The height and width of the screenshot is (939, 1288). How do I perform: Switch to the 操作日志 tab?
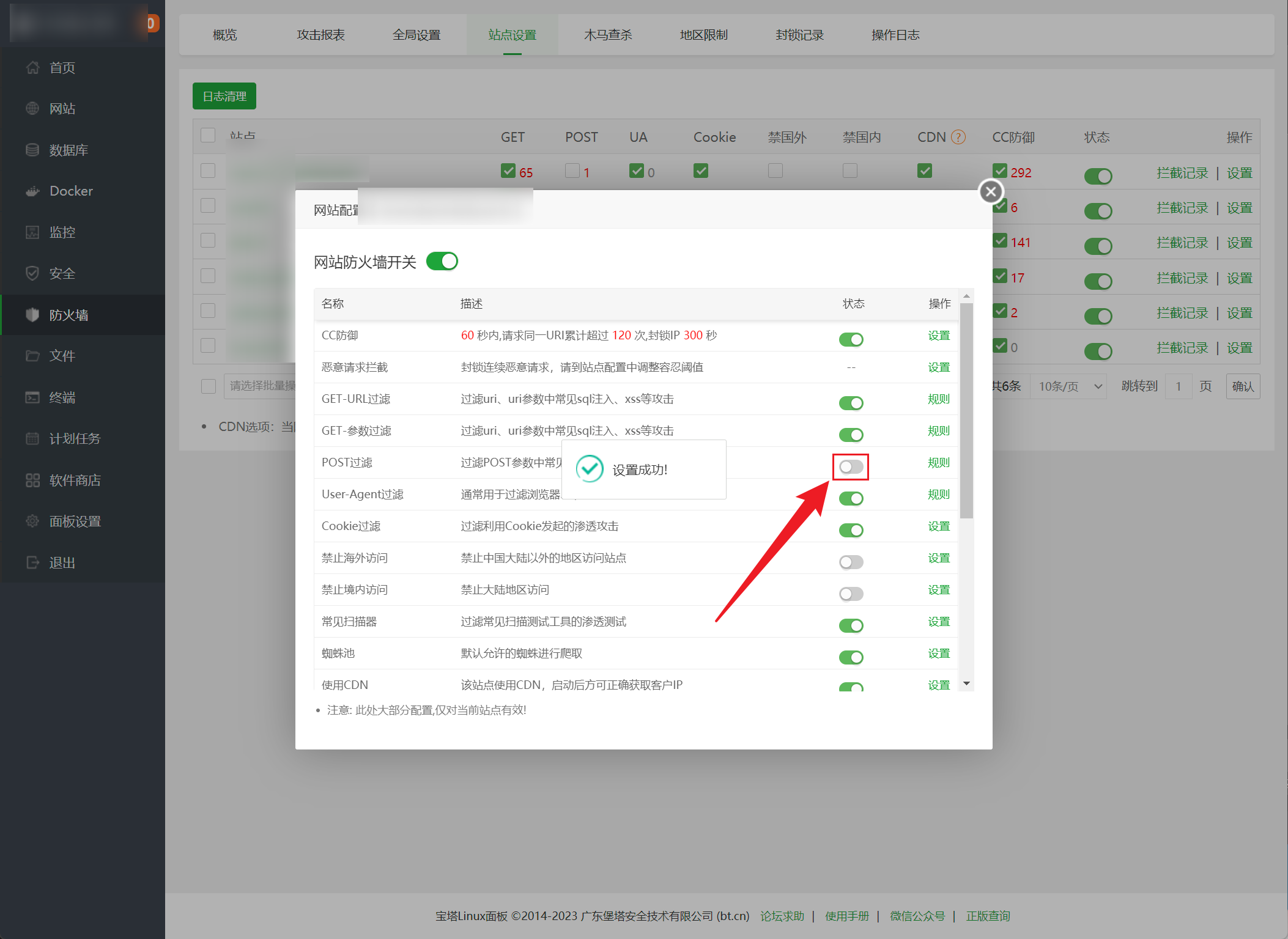point(895,35)
